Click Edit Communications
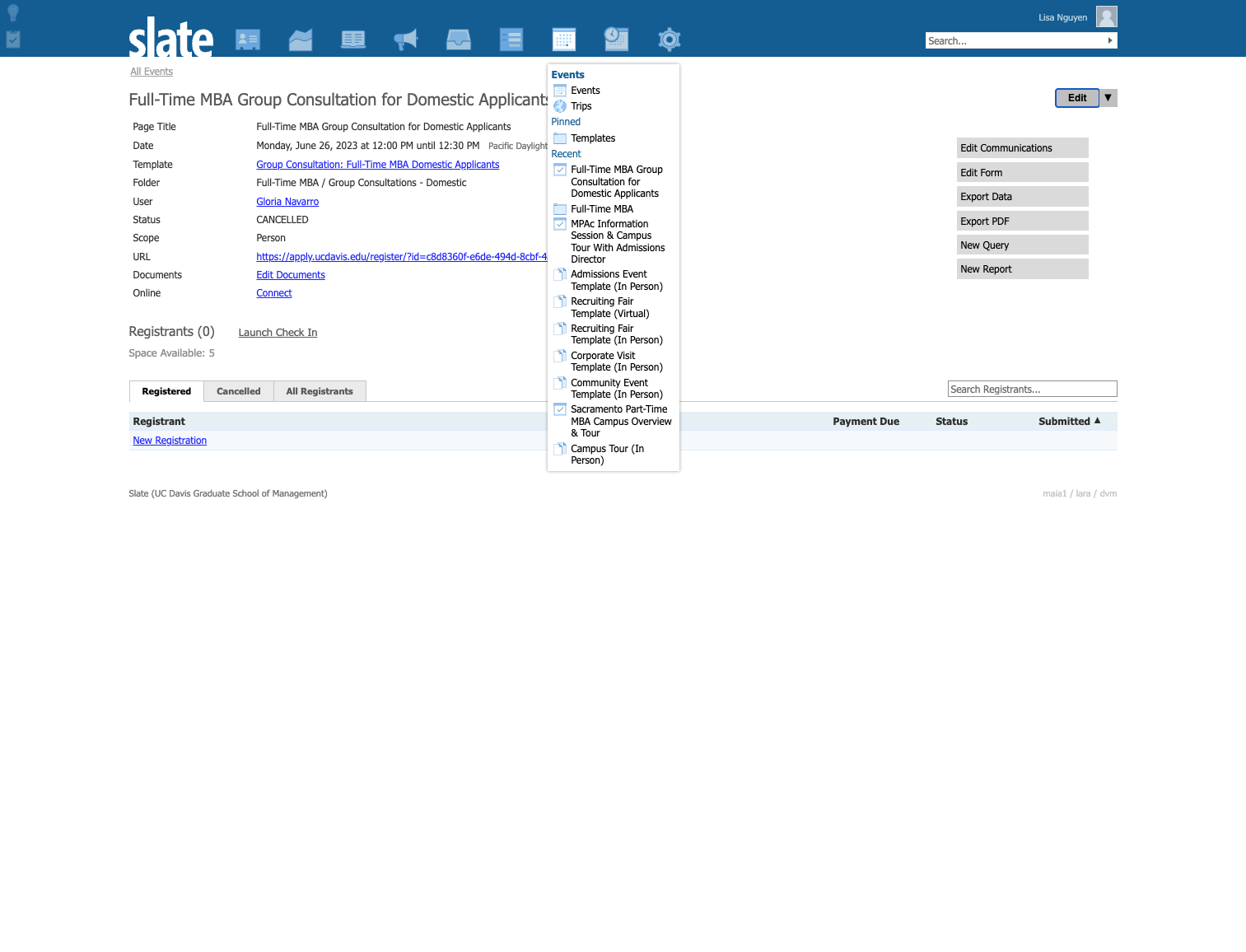Image resolution: width=1246 pixels, height=952 pixels. point(1022,148)
